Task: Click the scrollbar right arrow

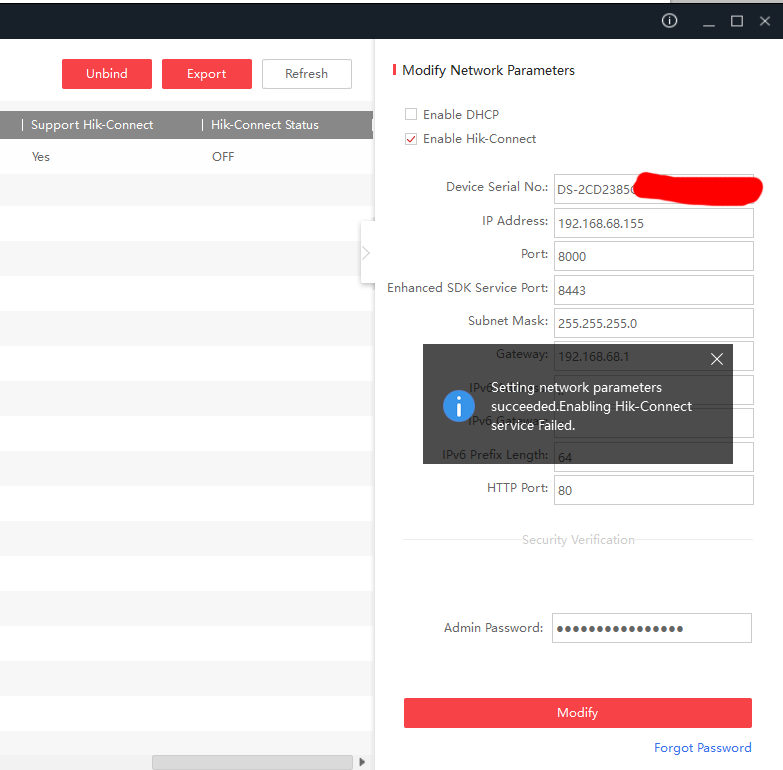Action: click(x=362, y=762)
